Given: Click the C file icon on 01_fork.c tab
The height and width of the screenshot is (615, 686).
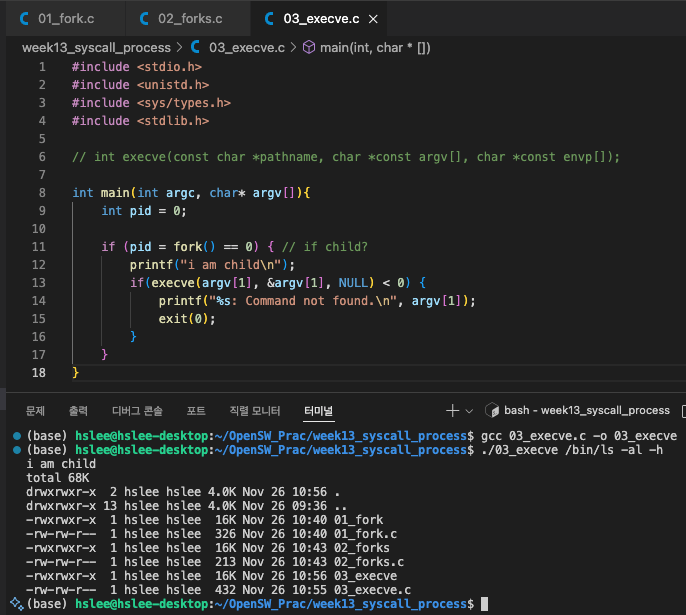Looking at the screenshot, I should [22, 19].
